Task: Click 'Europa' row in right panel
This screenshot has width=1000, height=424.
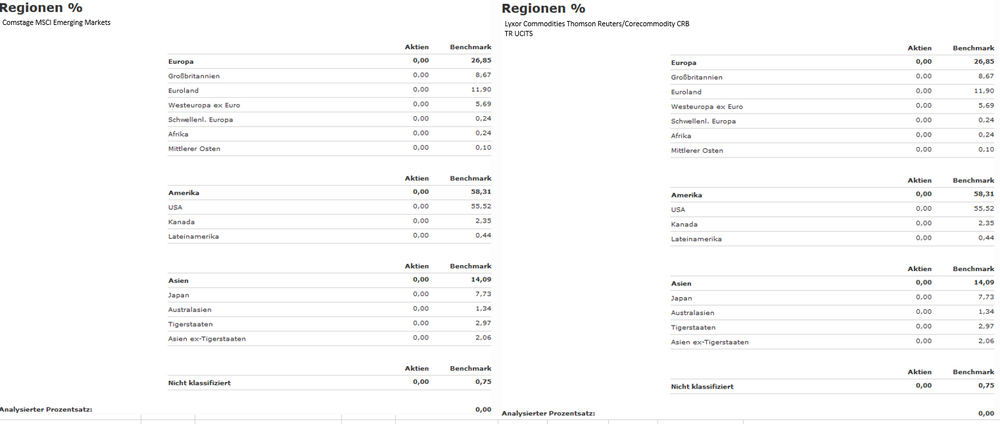Action: coord(832,62)
